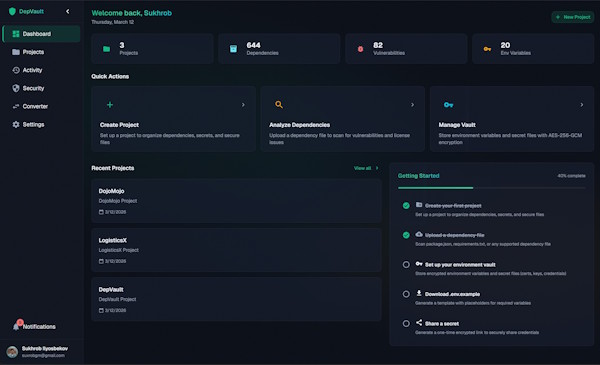Expand the Create Project card chevron

pyautogui.click(x=243, y=105)
